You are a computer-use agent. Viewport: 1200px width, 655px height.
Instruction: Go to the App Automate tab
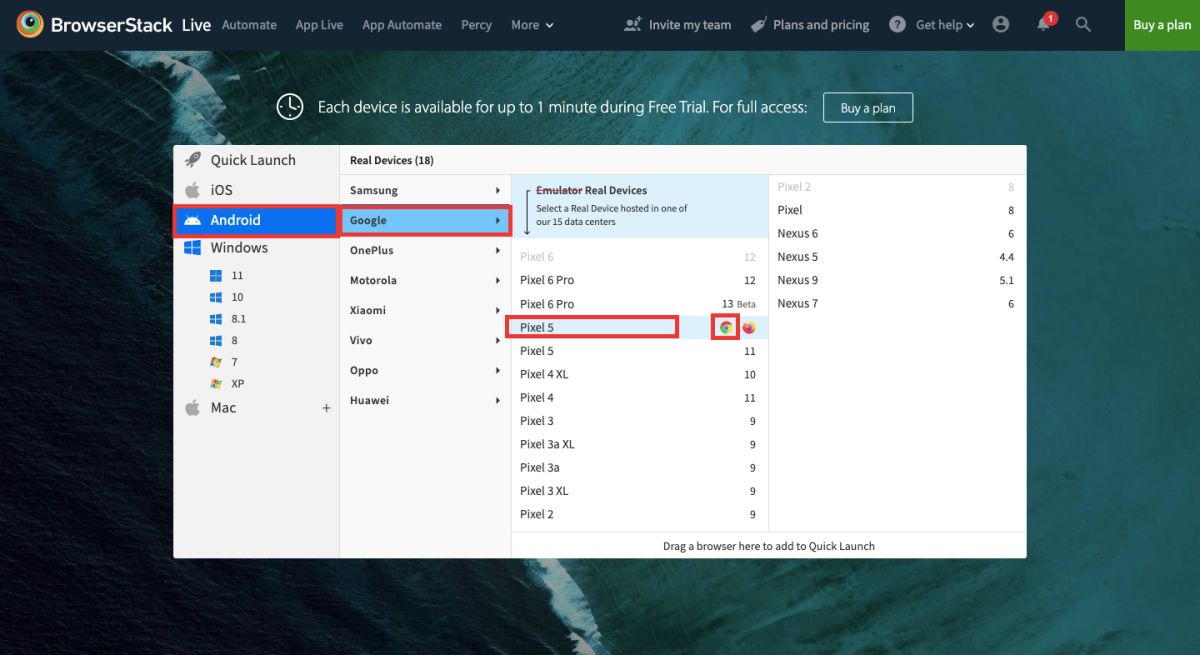tap(402, 25)
